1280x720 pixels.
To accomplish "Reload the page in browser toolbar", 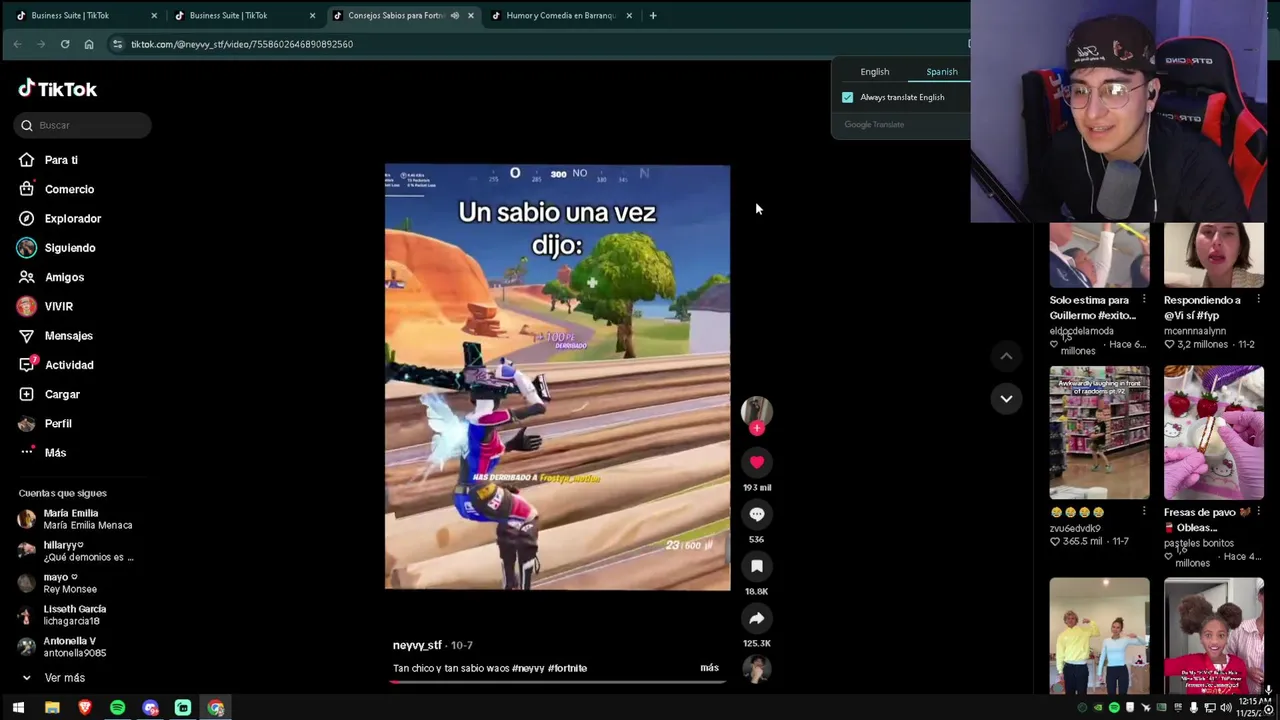I will pos(65,44).
